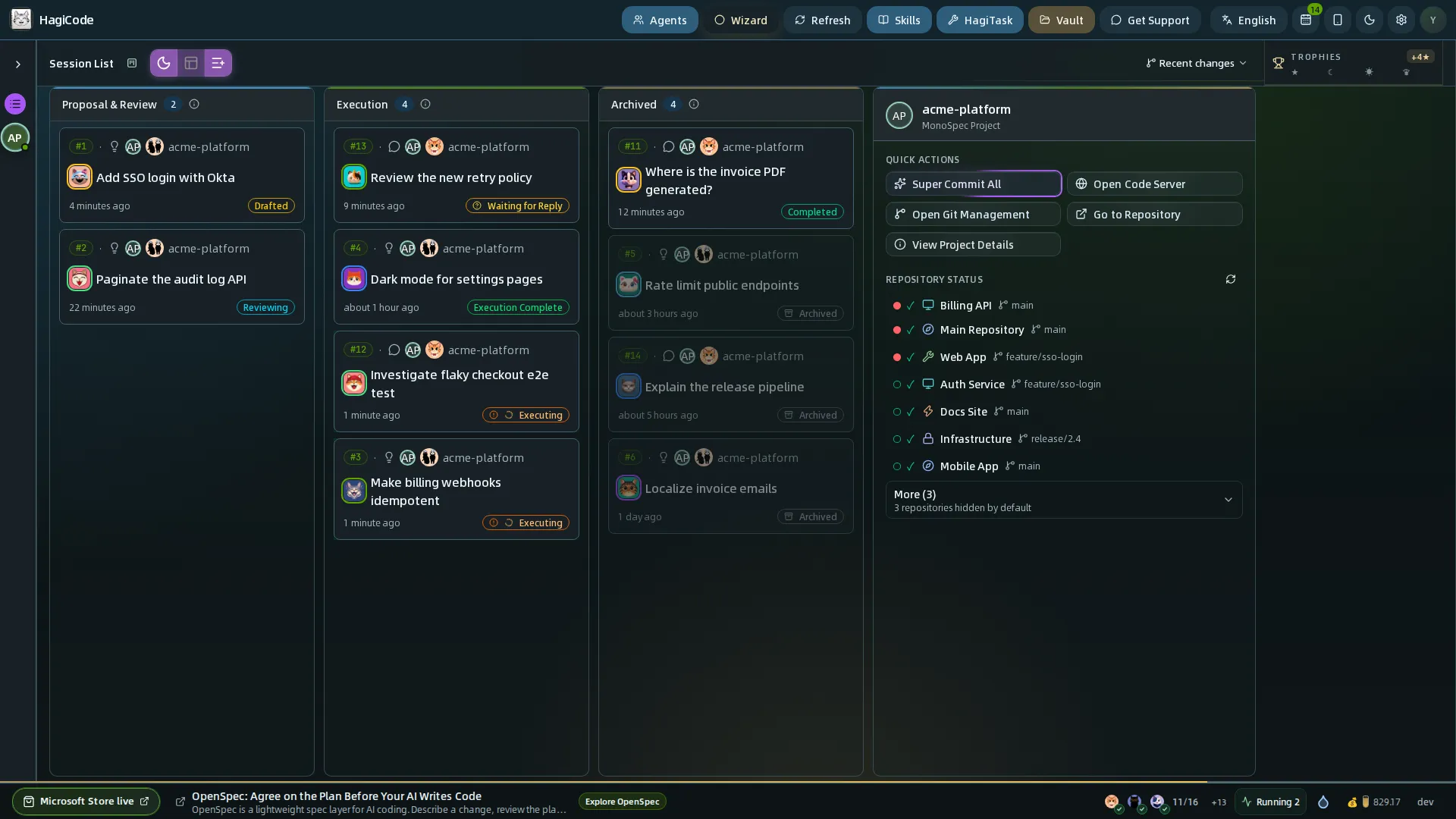Select the Web App repository row
This screenshot has width=1456, height=819.
click(x=1064, y=356)
